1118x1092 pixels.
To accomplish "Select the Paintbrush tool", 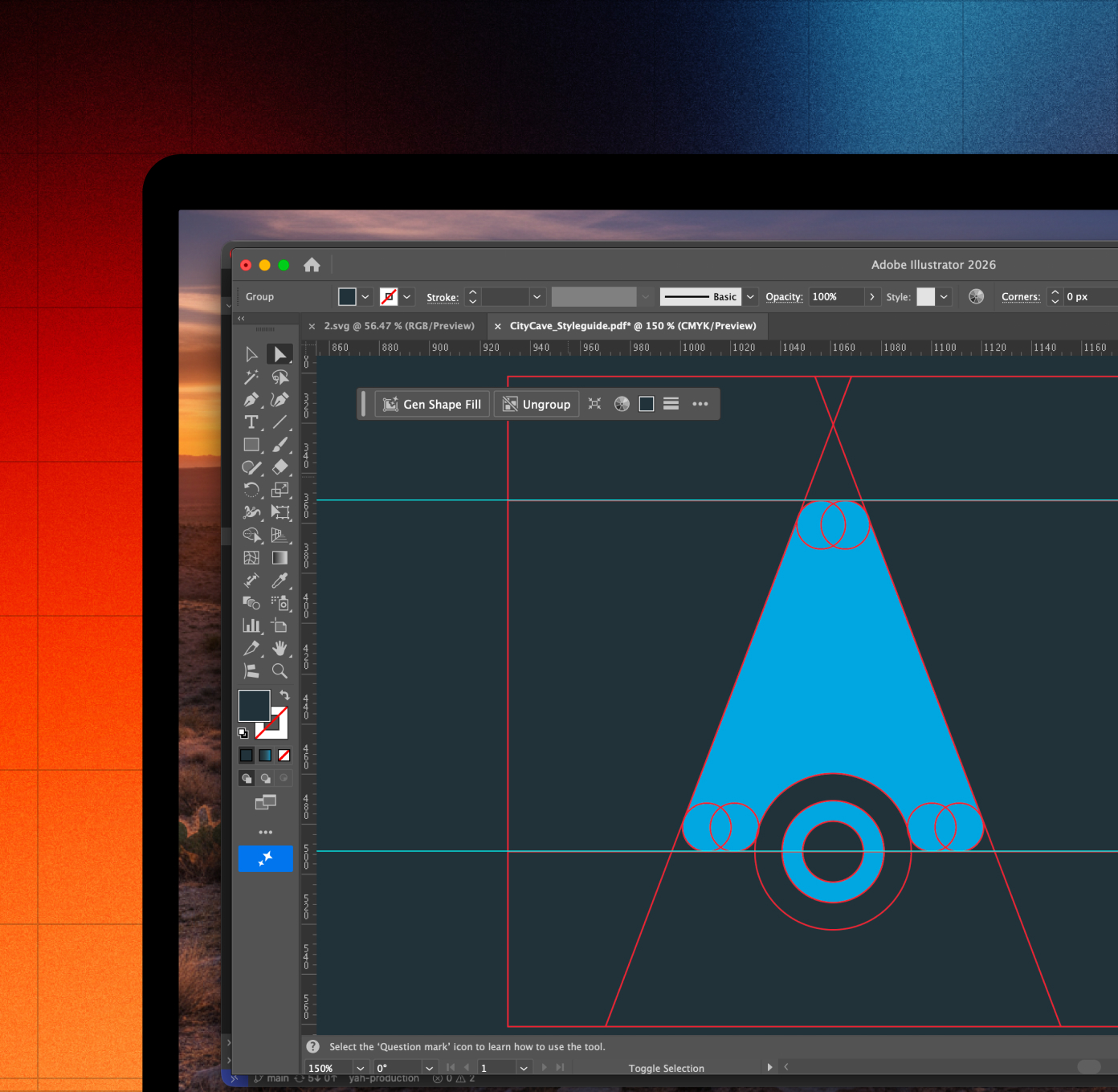I will pos(279,444).
